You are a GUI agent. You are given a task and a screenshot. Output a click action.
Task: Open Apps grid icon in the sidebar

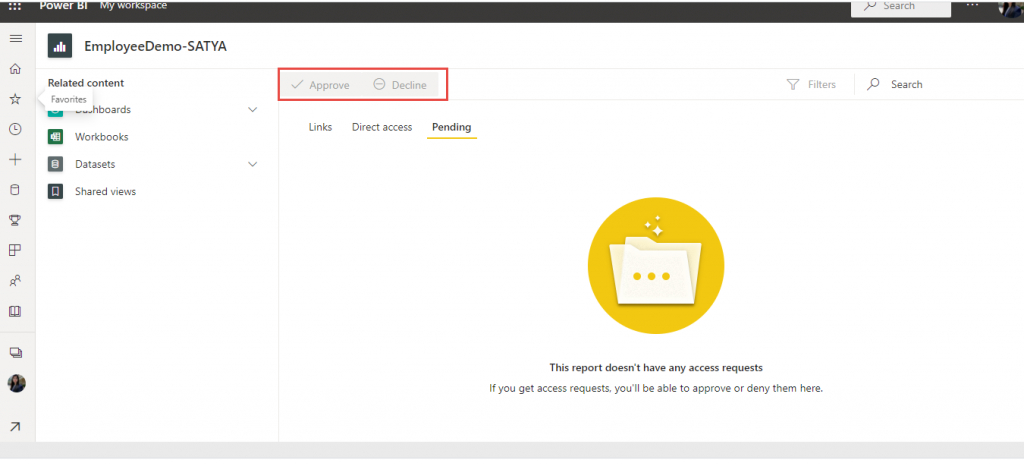(x=15, y=250)
